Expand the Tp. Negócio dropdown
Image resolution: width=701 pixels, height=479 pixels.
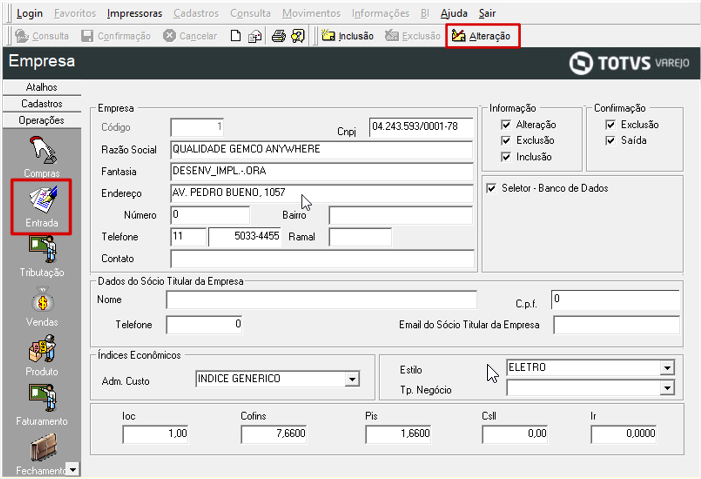pyautogui.click(x=667, y=388)
